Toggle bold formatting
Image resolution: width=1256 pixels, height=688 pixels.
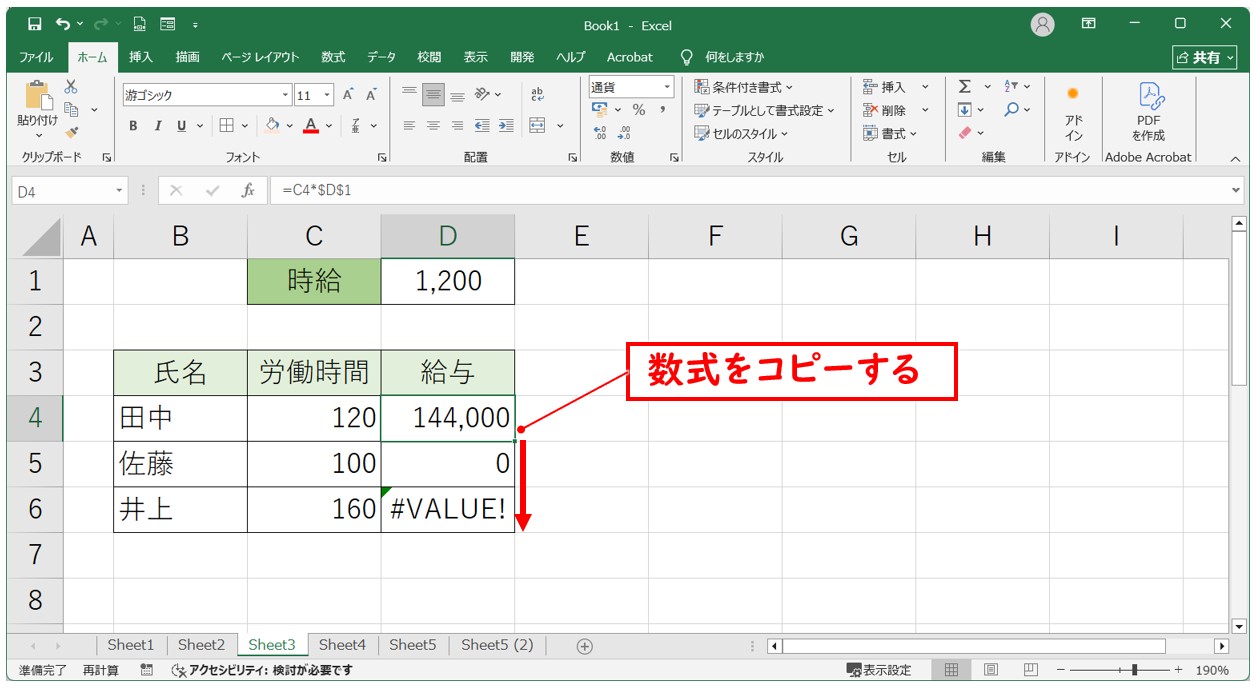click(133, 126)
